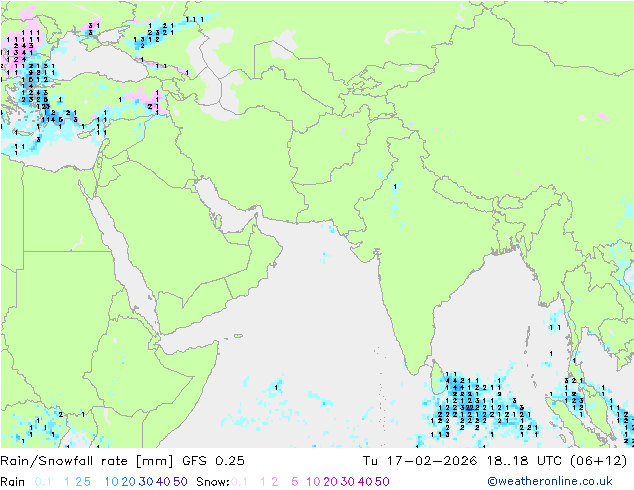Image resolution: width=634 pixels, height=490 pixels.
Task: Select rain legend value 10
Action: [112, 482]
